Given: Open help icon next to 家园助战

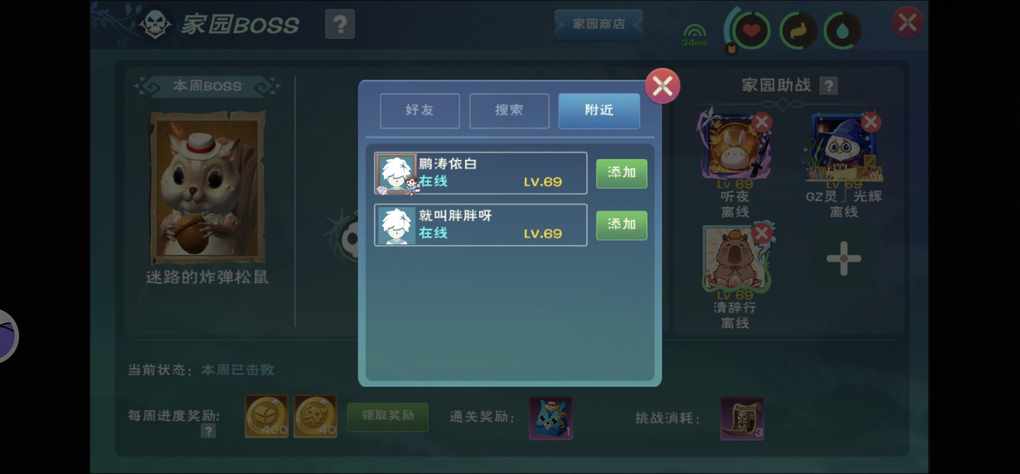Looking at the screenshot, I should 828,86.
